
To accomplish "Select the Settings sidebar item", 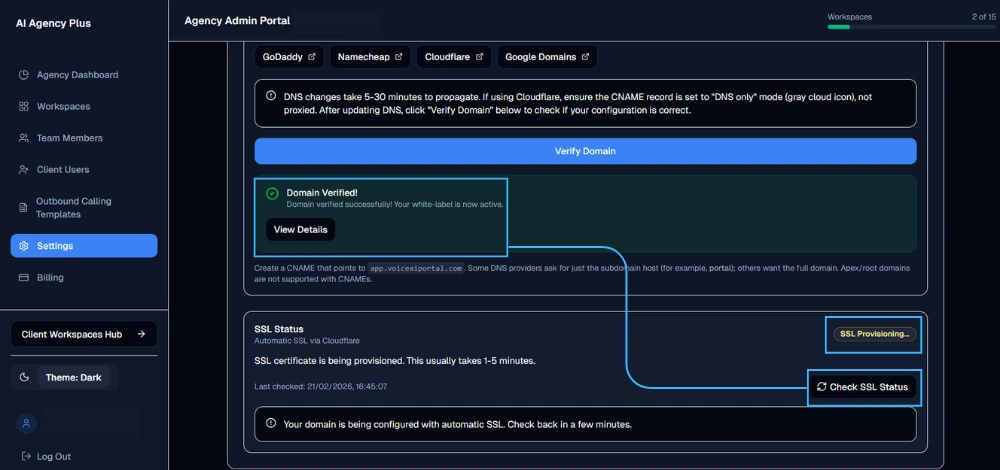I will [84, 246].
